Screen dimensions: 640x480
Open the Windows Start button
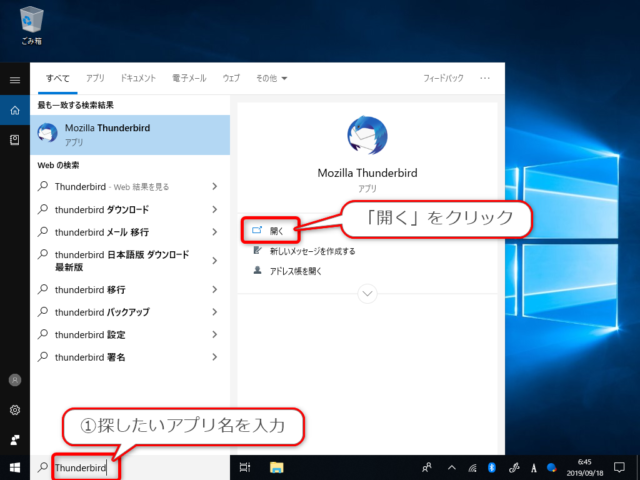click(x=15, y=467)
